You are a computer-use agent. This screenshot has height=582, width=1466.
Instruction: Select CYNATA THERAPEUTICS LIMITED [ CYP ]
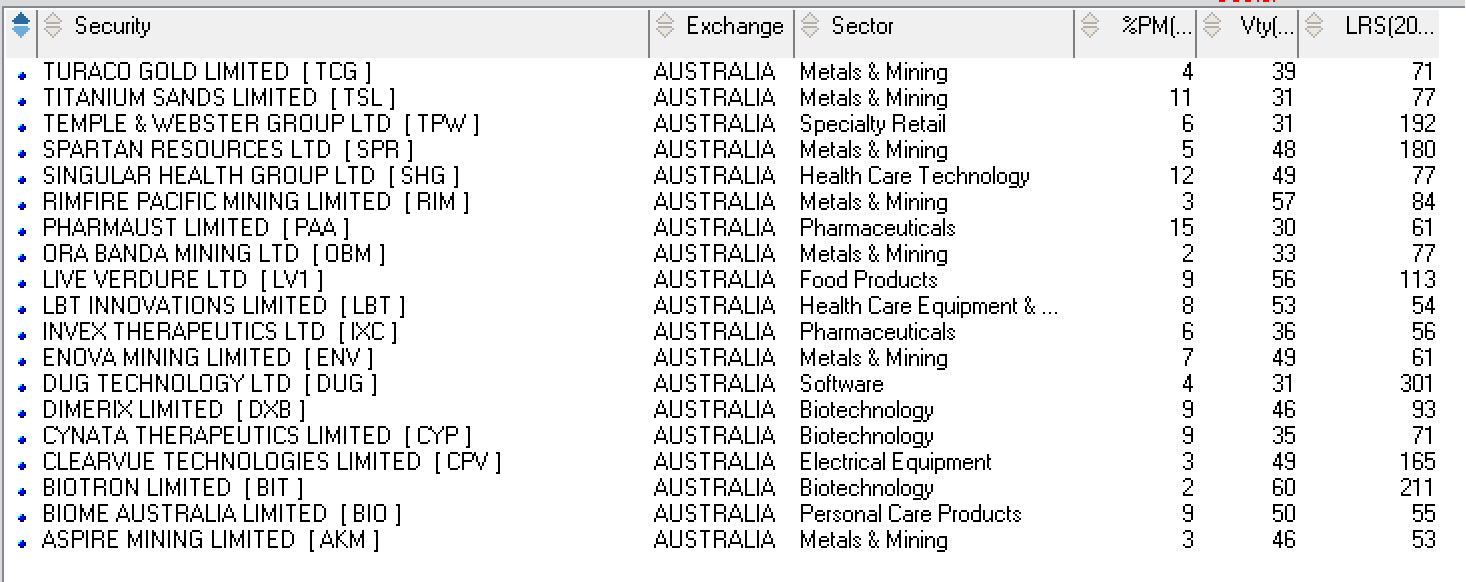point(257,436)
